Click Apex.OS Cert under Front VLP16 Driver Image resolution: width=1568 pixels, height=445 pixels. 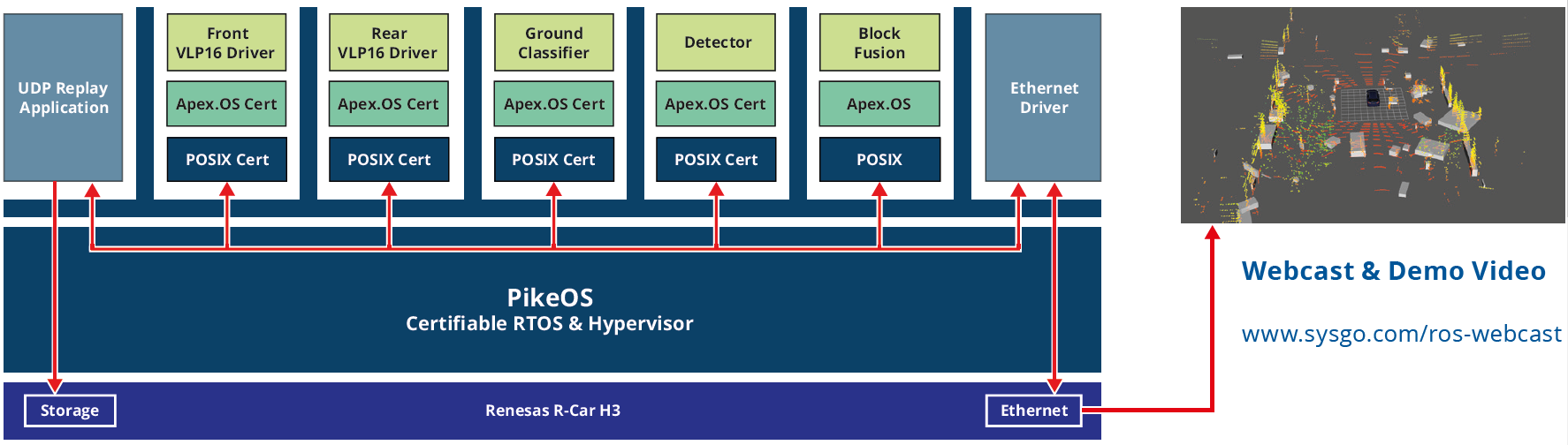coord(227,103)
